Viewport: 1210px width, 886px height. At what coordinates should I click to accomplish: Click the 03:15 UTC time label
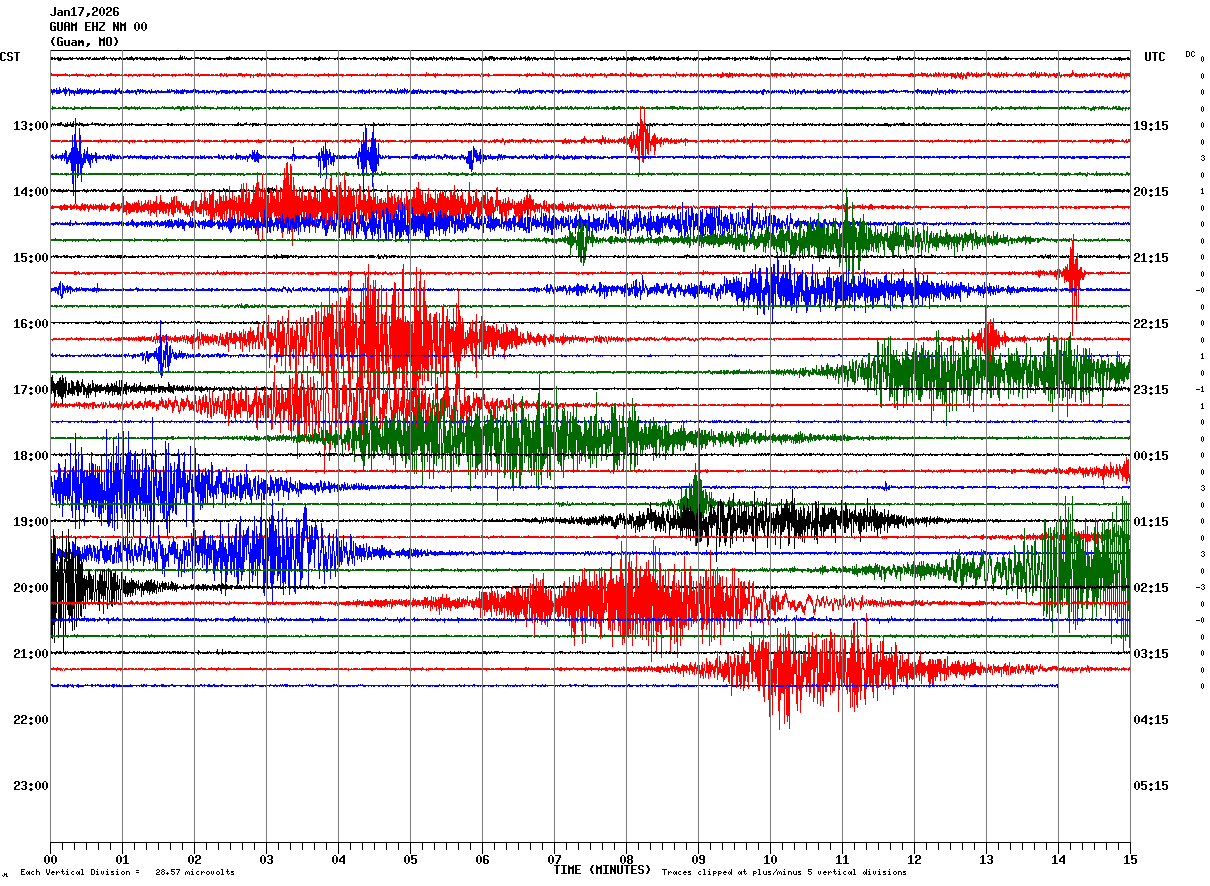pyautogui.click(x=1151, y=654)
